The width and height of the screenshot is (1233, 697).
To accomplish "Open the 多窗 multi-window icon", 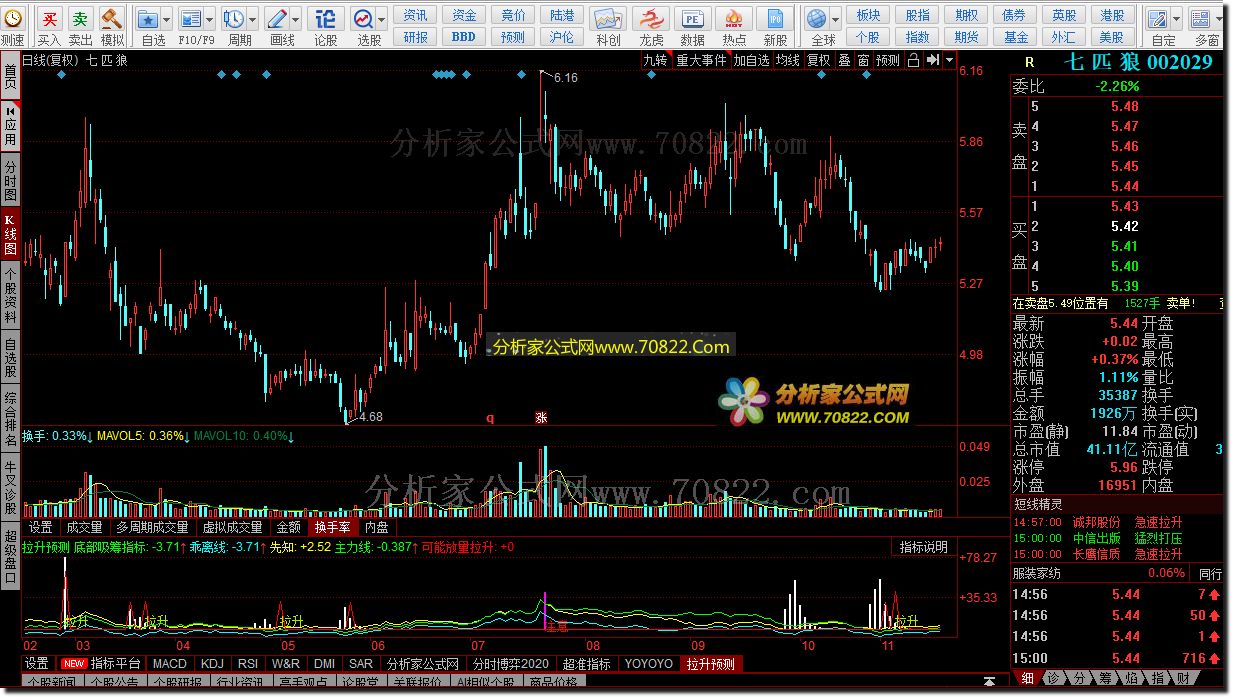I will (x=1201, y=19).
